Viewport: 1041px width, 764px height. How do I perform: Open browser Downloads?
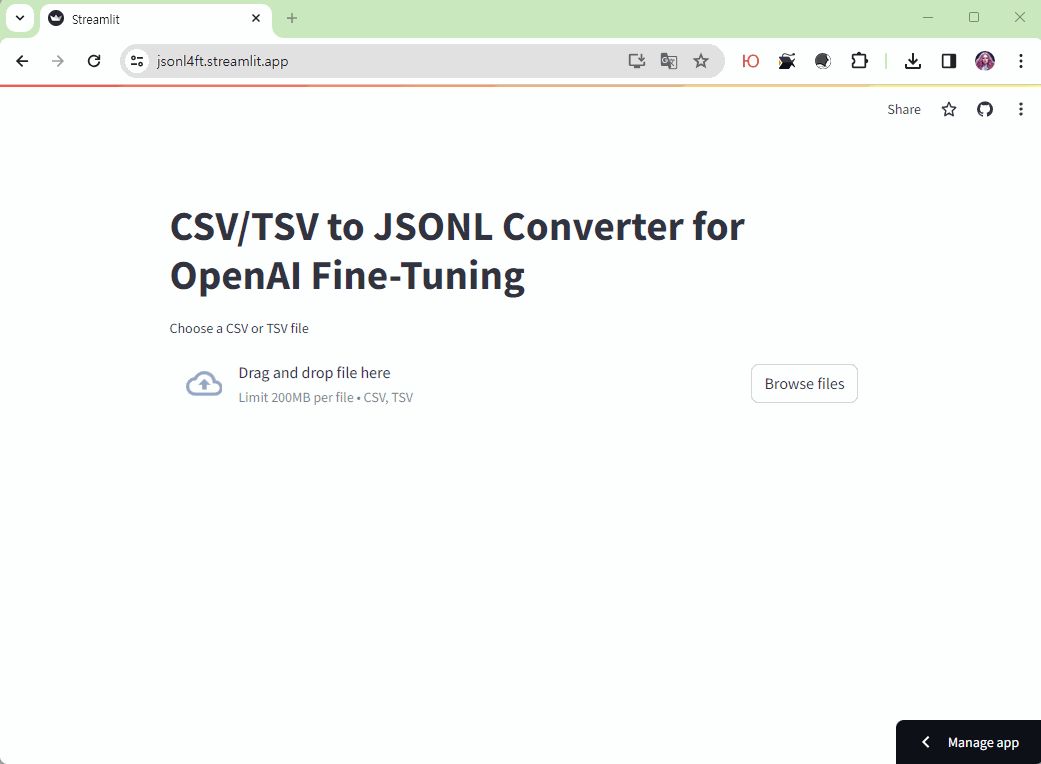pos(913,61)
